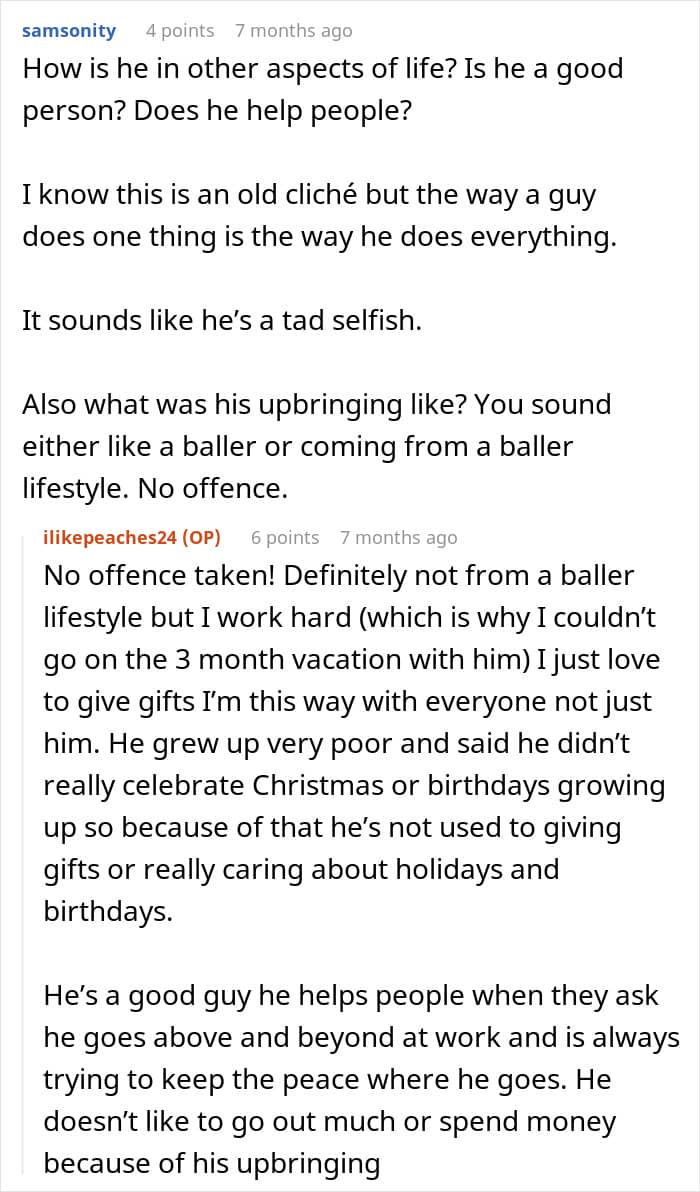Viewport: 700px width, 1192px height.
Task: Click the paragraph starting "Also what was his upbringing"
Action: [316, 447]
